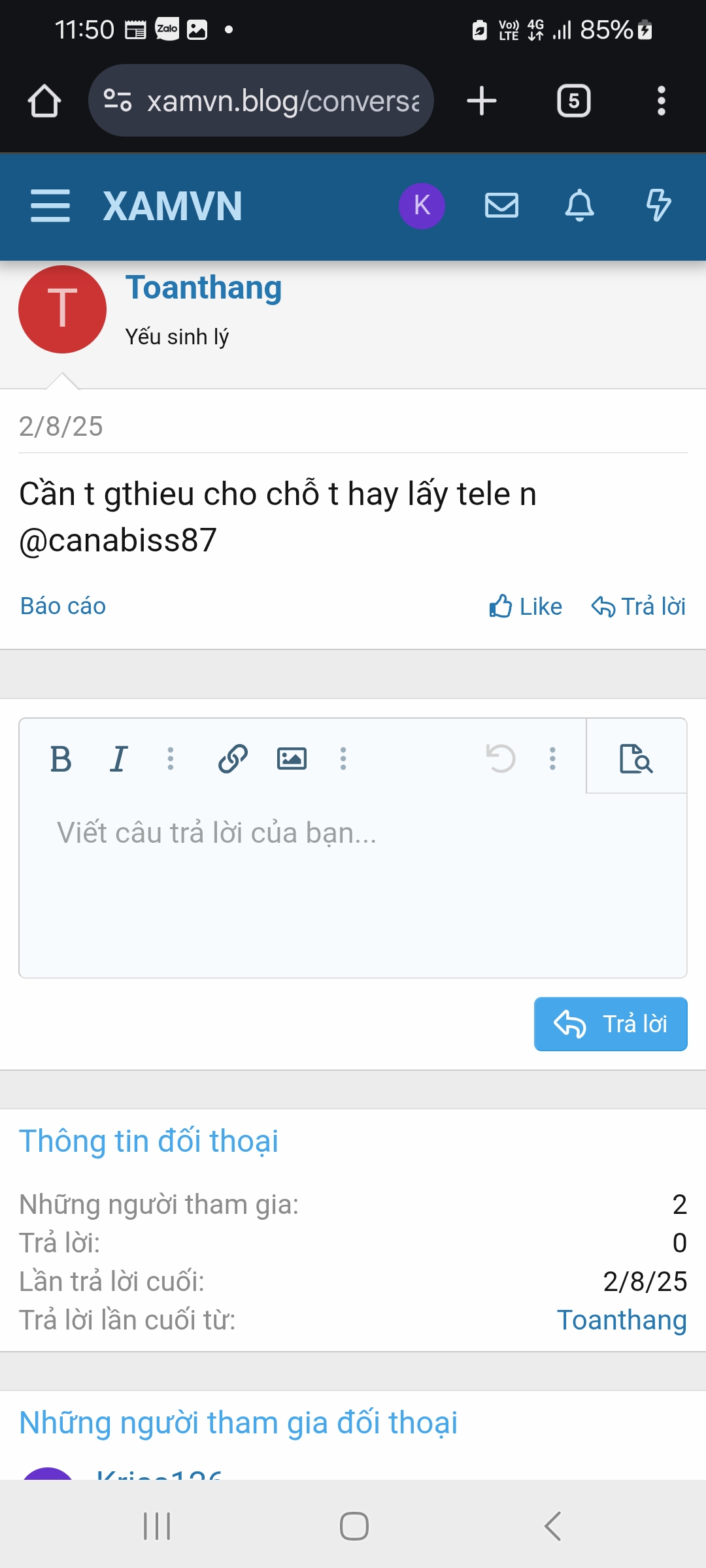Open the browser tab switcher showing 5
This screenshot has height=1568, width=706.
(x=574, y=101)
